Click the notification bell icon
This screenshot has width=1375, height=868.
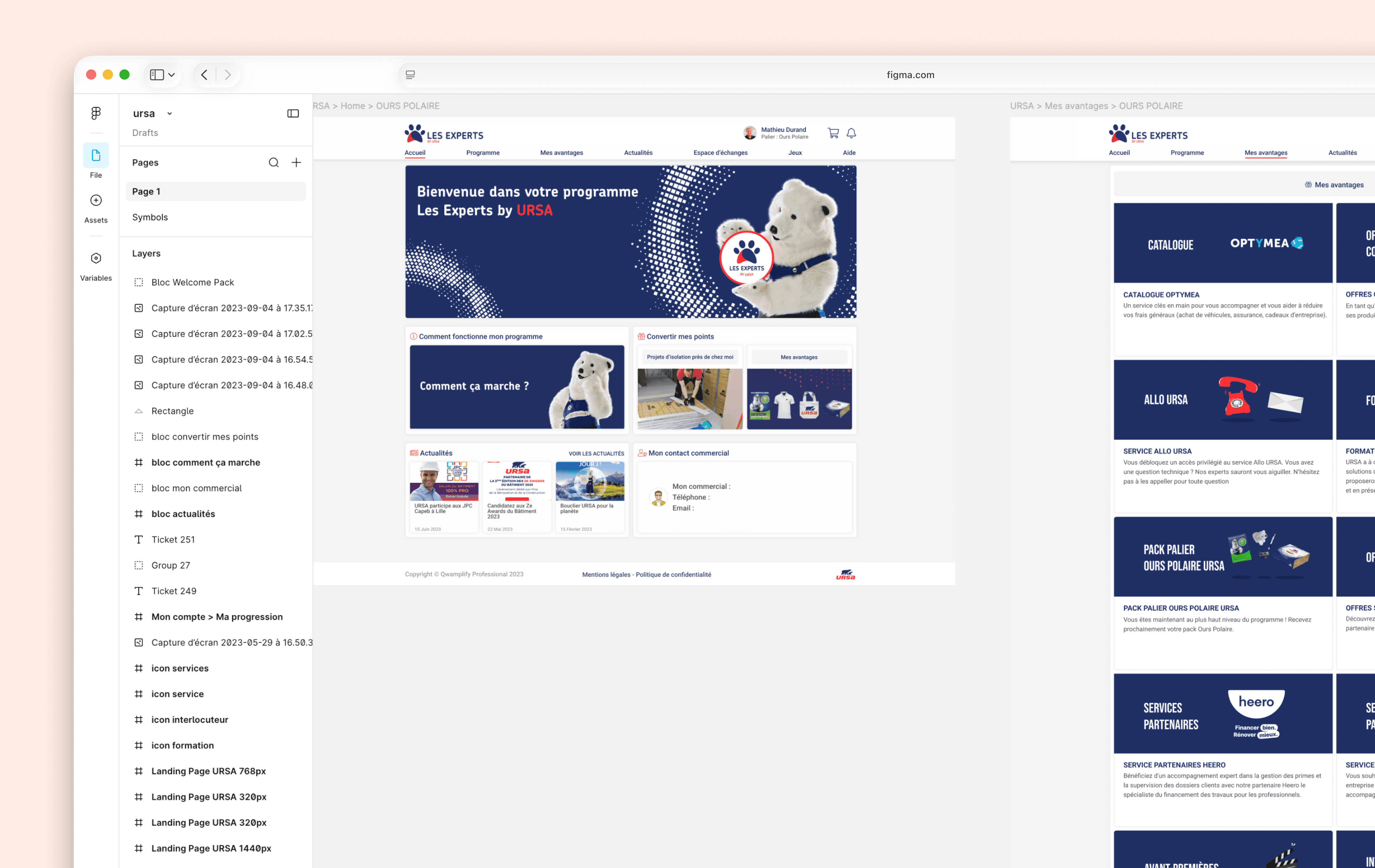851,133
